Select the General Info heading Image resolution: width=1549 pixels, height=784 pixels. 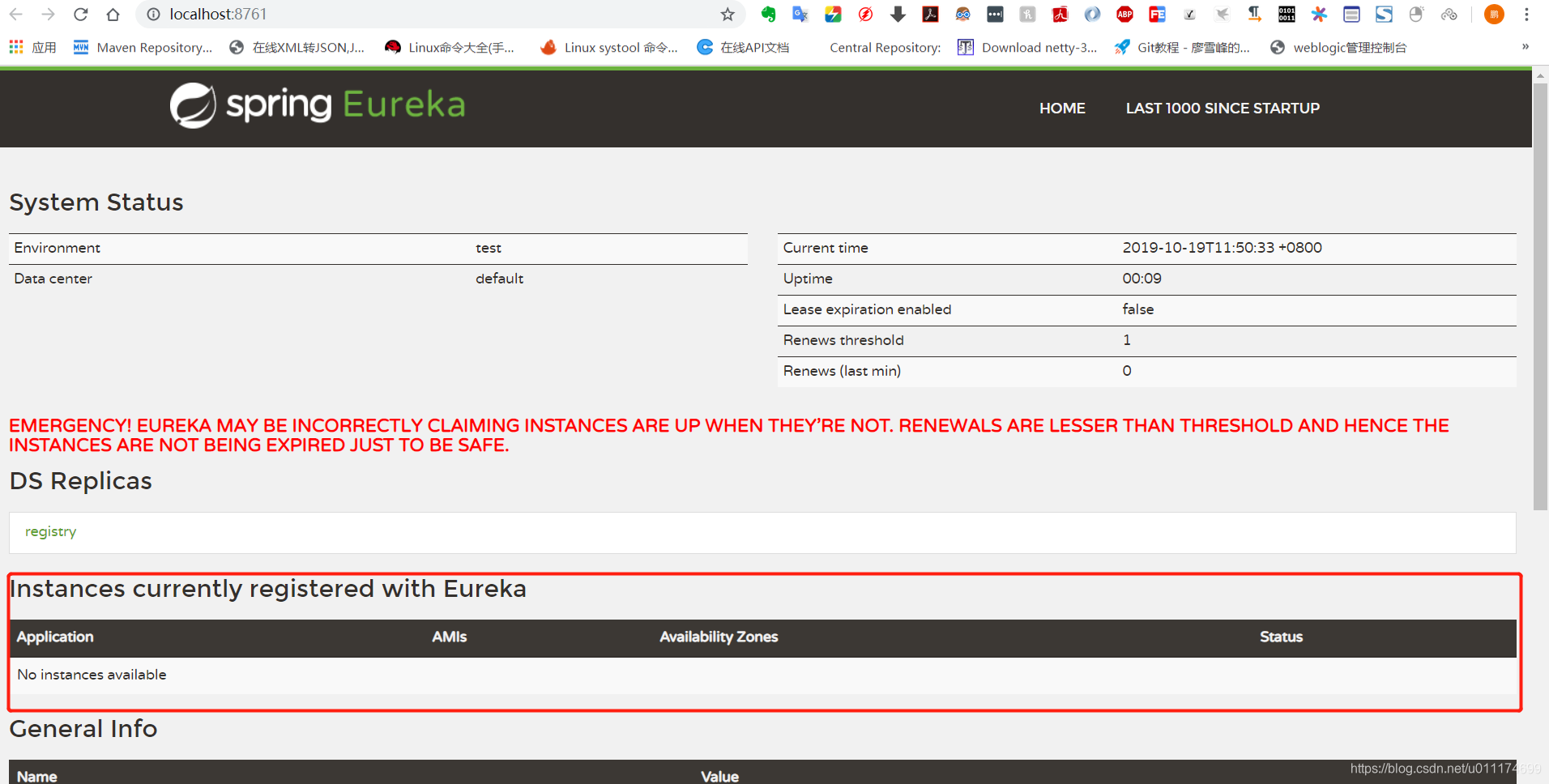coord(83,729)
